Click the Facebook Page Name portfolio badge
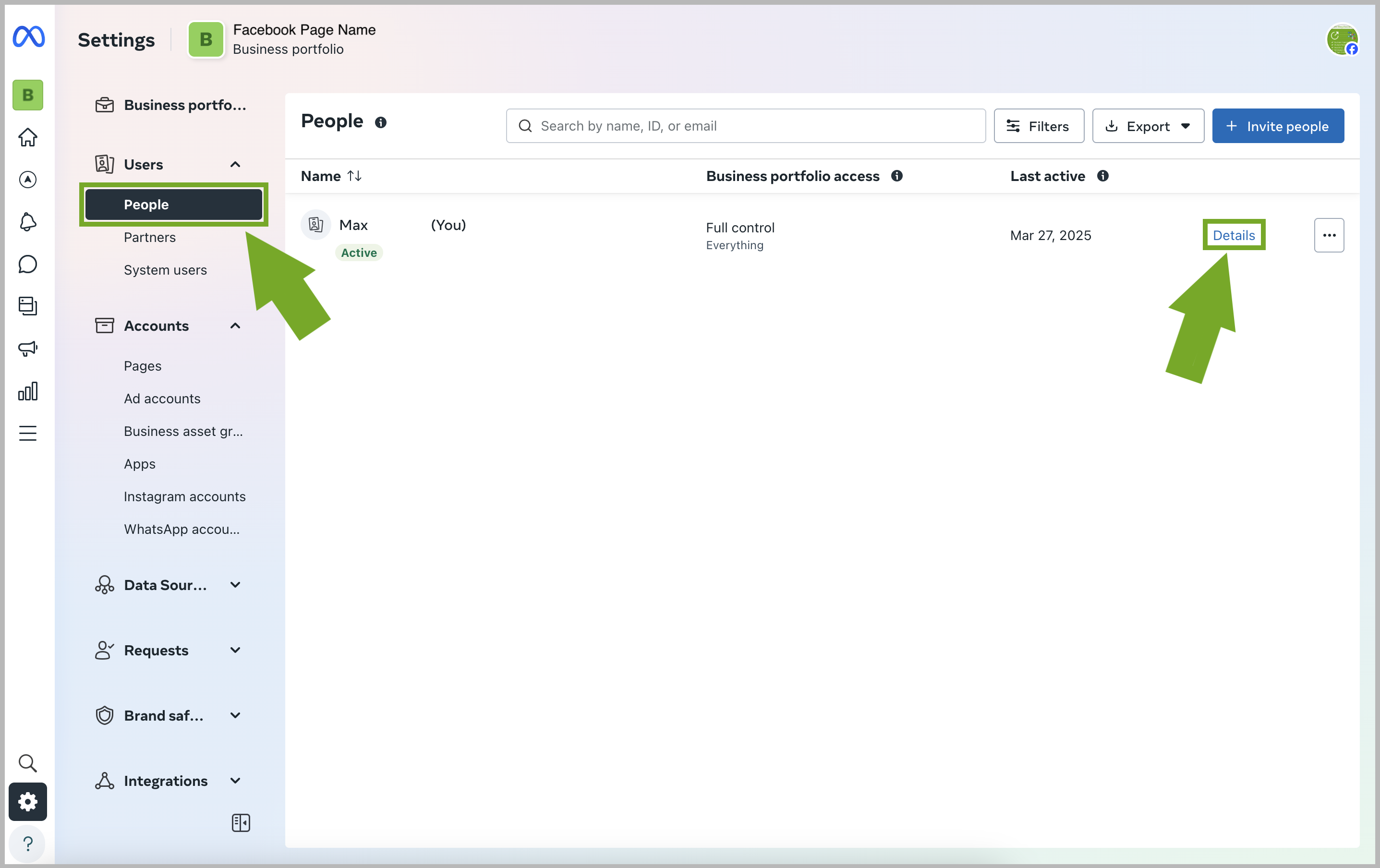The image size is (1380, 868). coord(206,39)
